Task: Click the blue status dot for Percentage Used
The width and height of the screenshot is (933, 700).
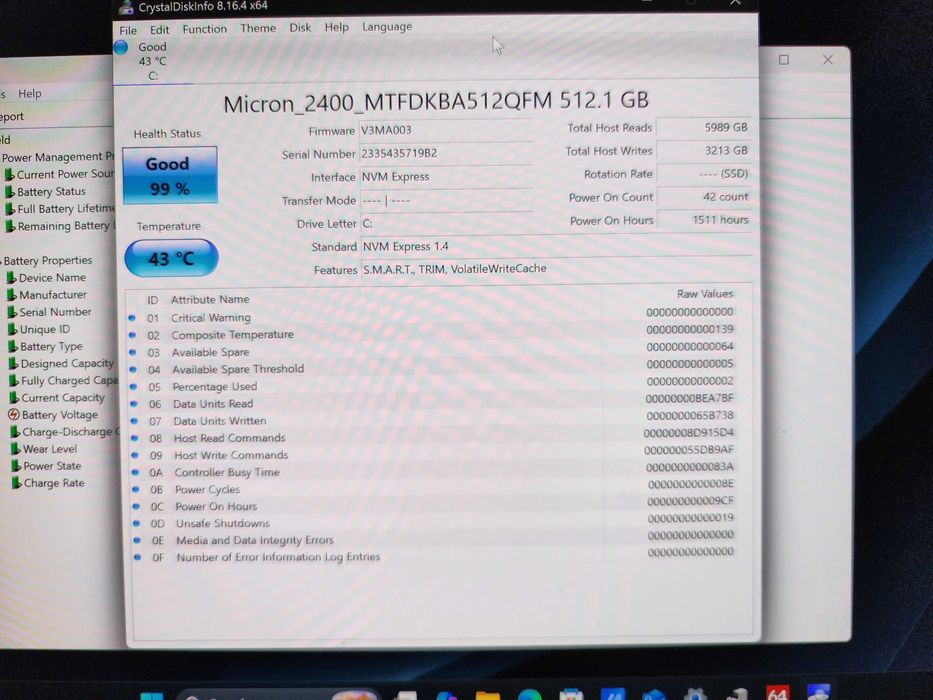Action: click(134, 387)
